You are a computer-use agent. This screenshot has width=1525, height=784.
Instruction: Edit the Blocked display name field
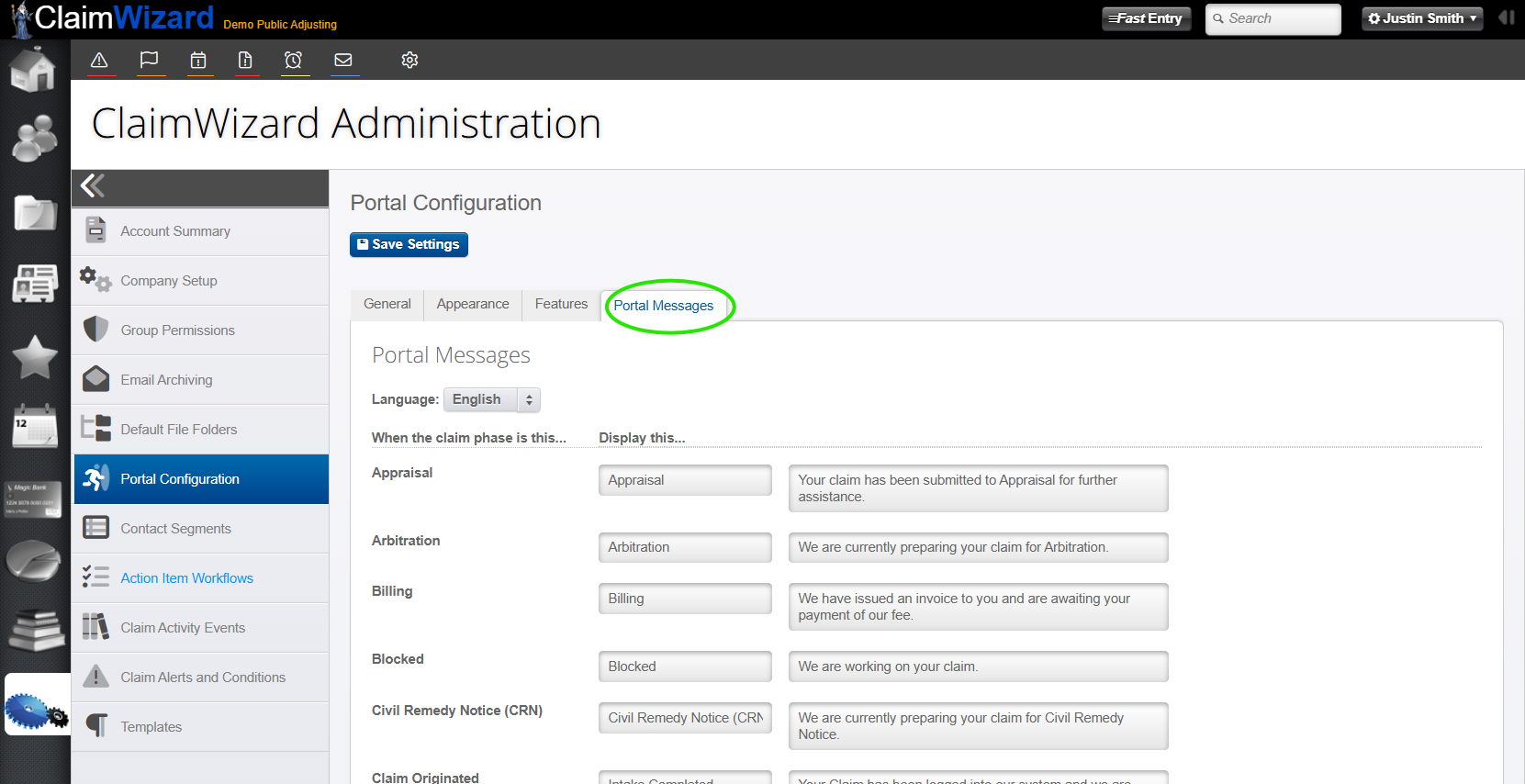click(x=685, y=666)
